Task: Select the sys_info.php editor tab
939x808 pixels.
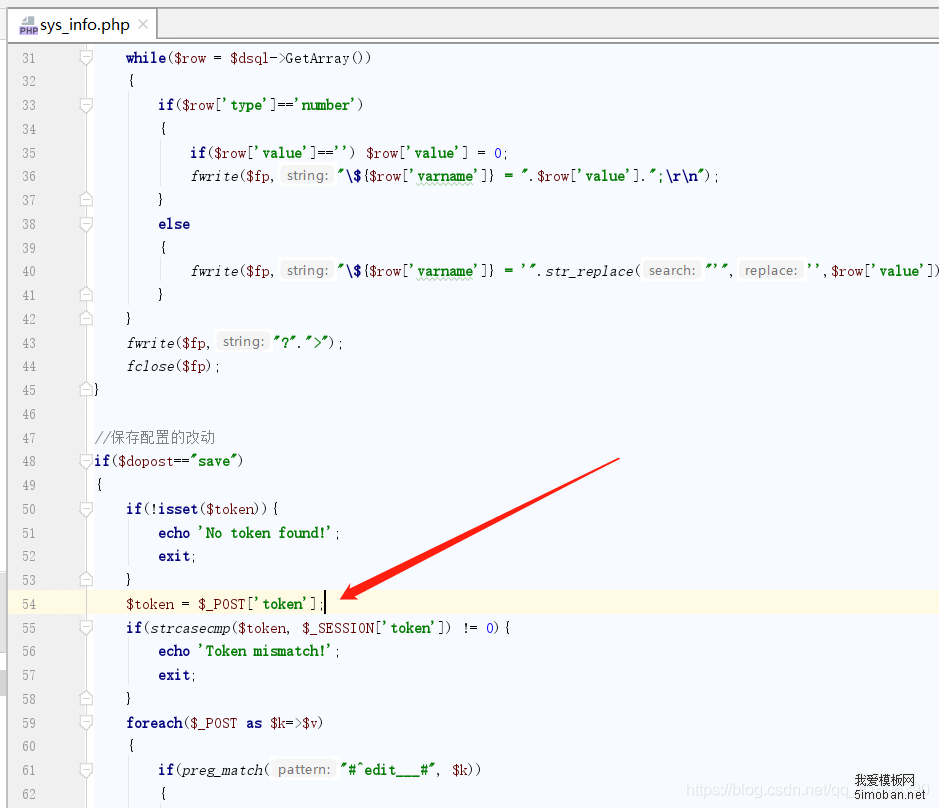Action: click(x=84, y=25)
